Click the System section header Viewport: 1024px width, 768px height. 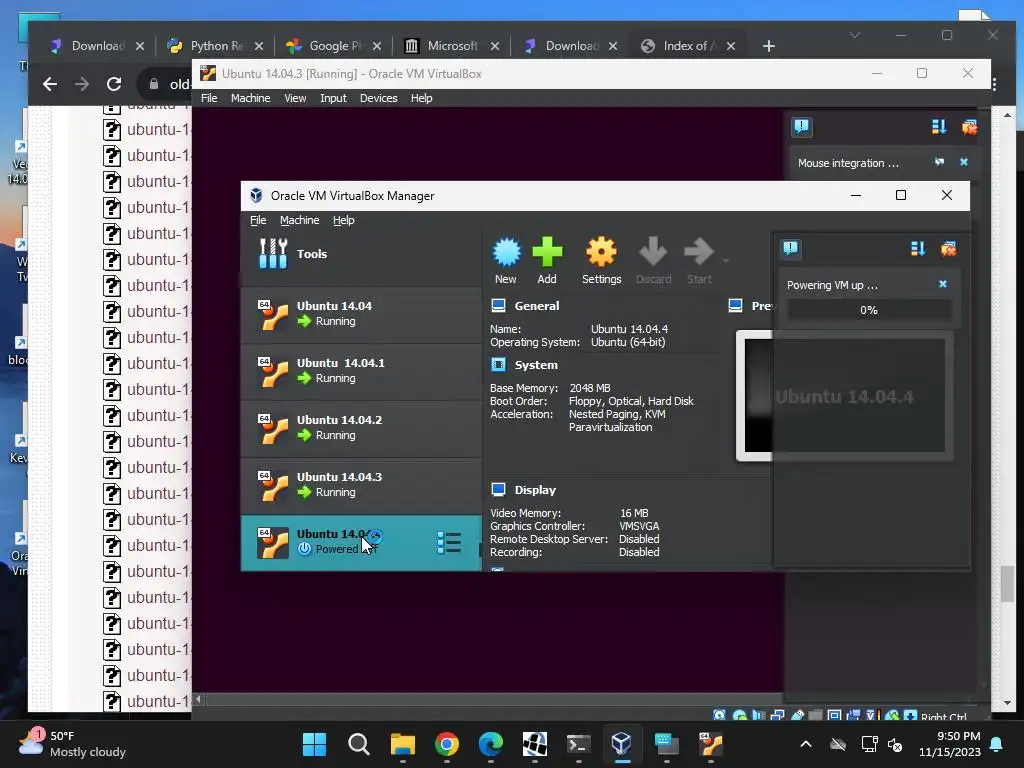coord(536,365)
